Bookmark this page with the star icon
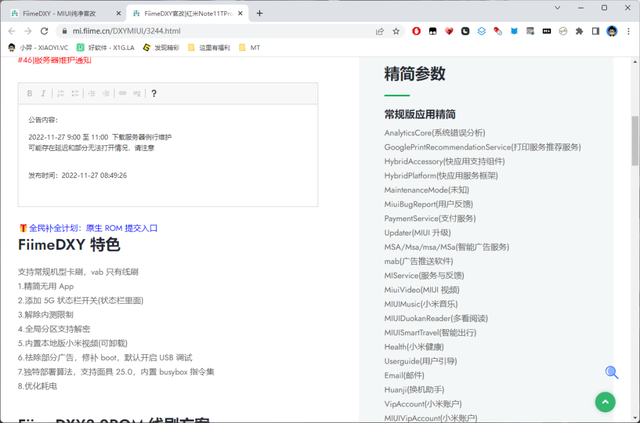Image resolution: width=640 pixels, height=423 pixels. (x=397, y=31)
